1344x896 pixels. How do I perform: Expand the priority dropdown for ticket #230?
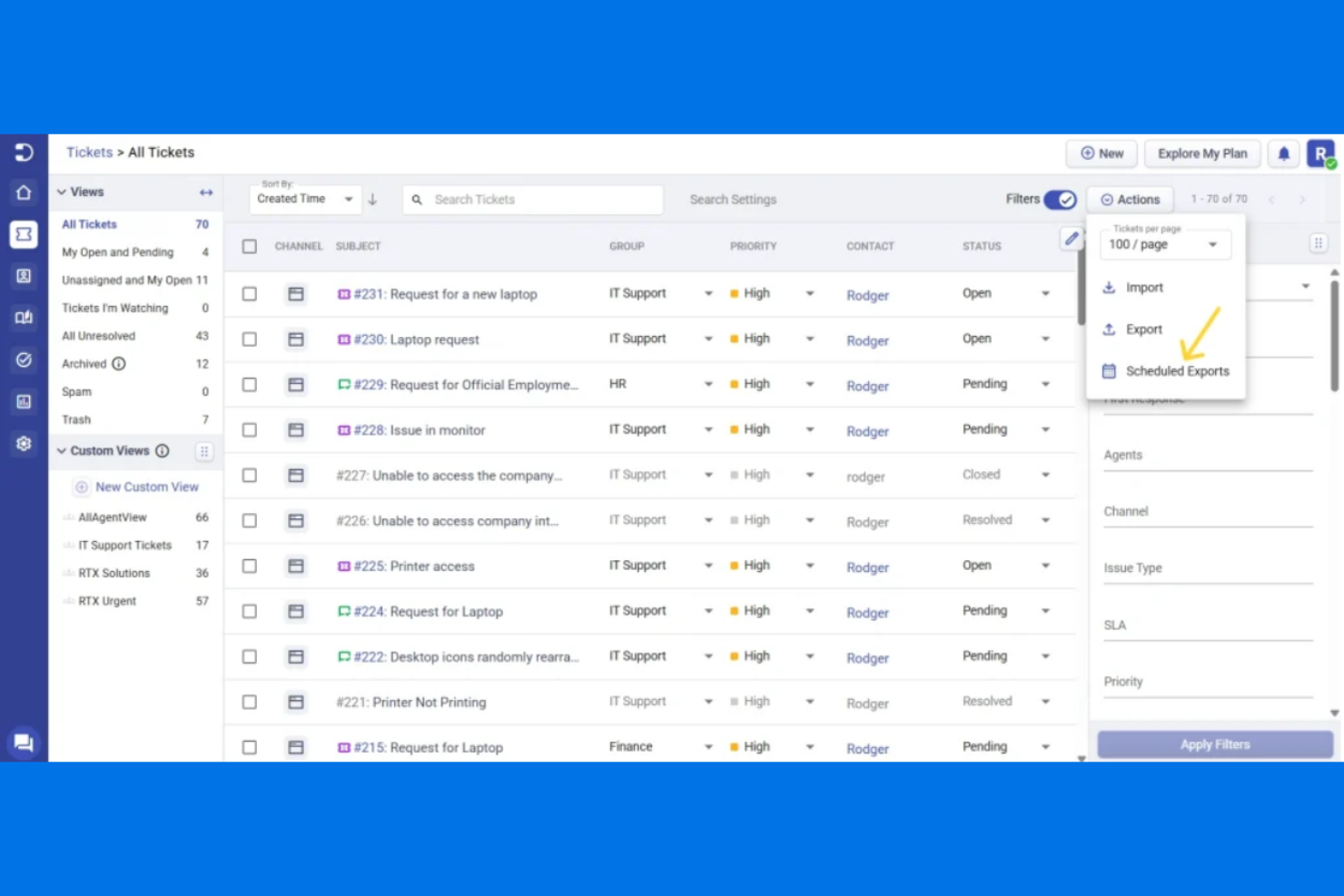click(x=809, y=339)
